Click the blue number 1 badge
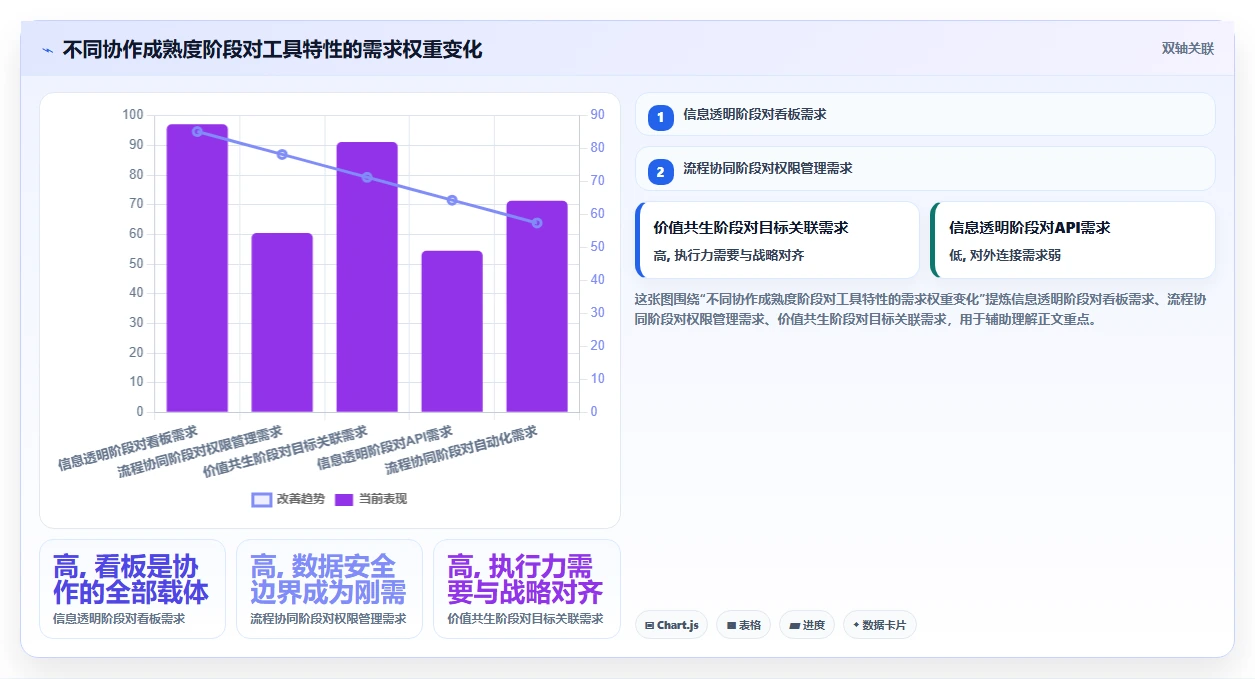 point(660,118)
